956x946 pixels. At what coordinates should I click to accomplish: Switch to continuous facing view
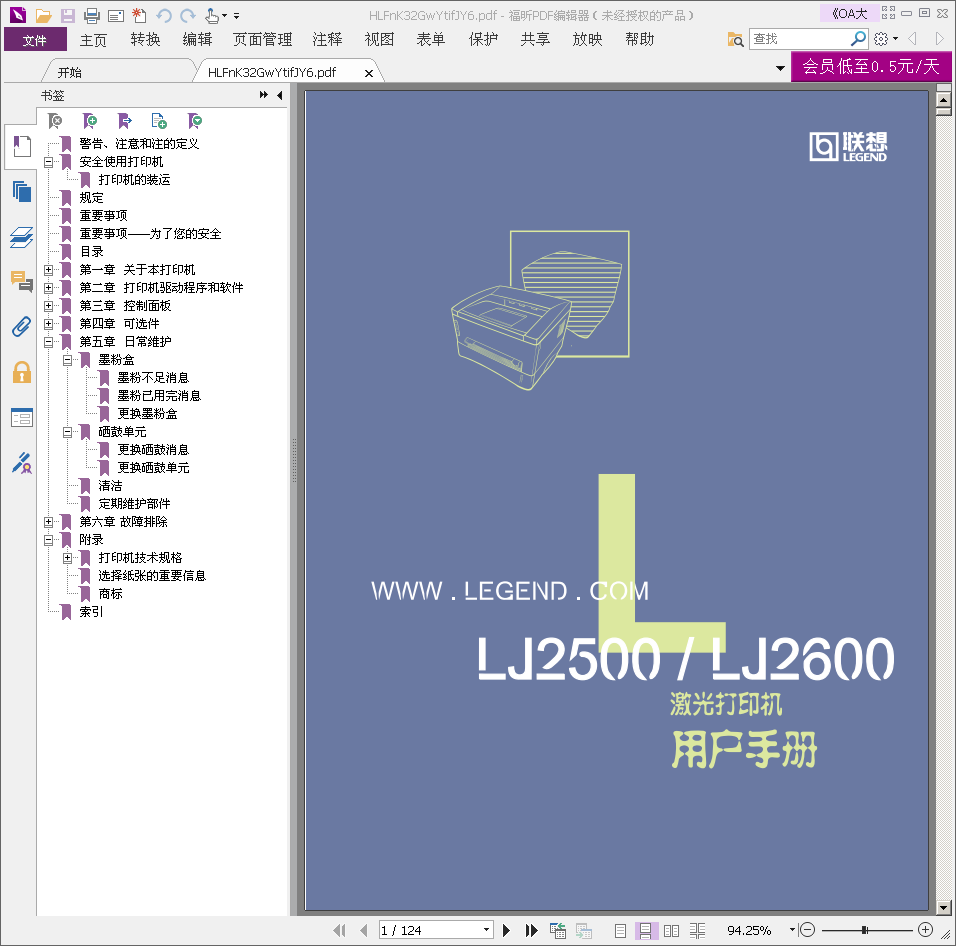tap(697, 931)
